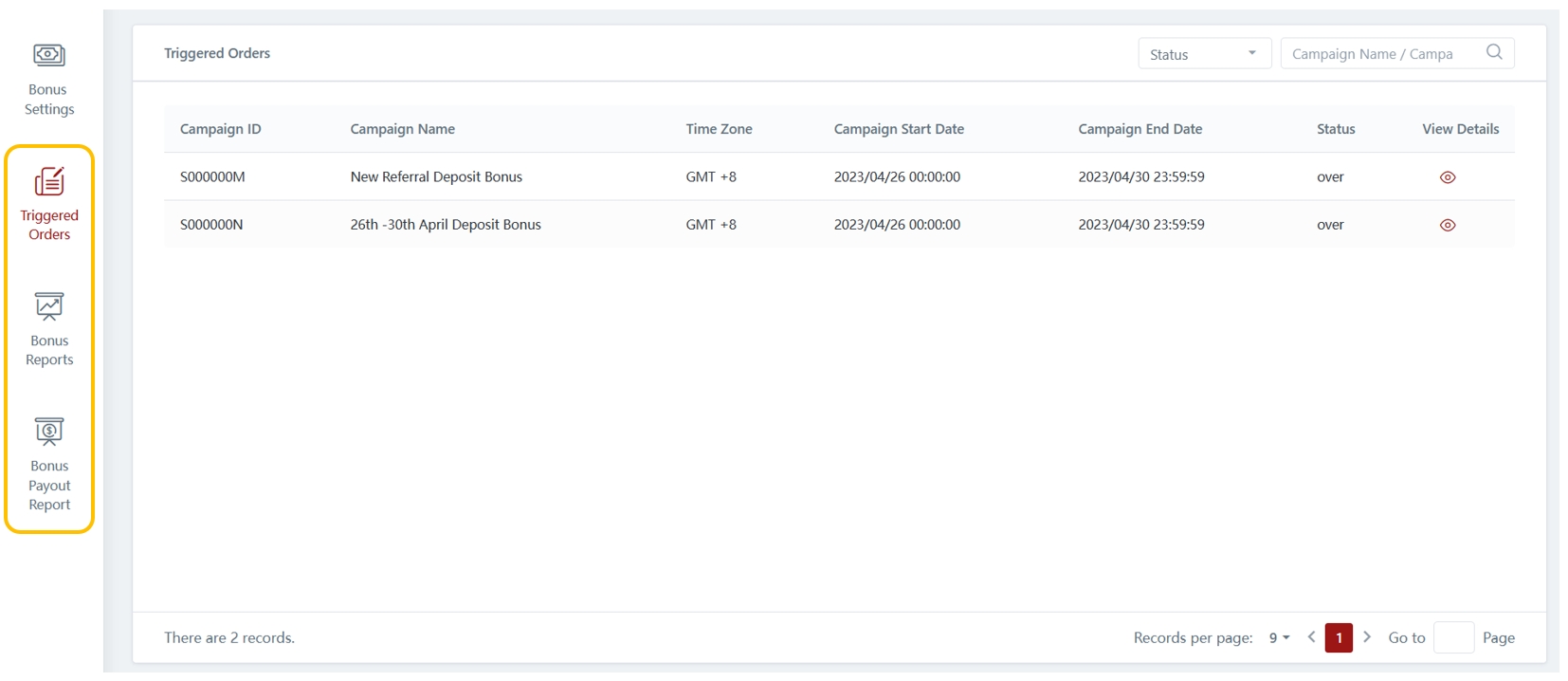
Task: Click the Campaign Name search field
Action: tap(1379, 54)
